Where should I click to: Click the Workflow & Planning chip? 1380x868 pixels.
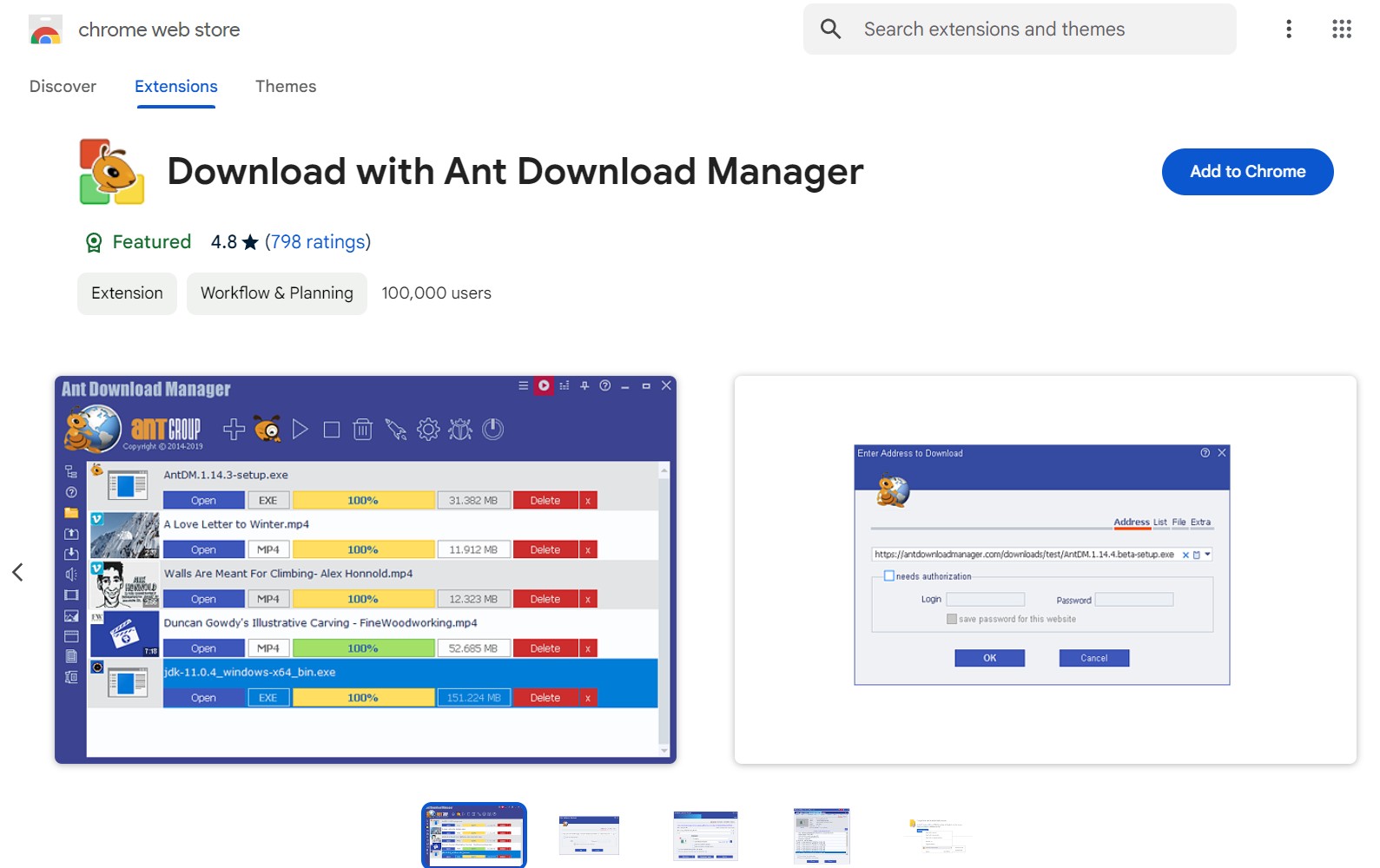[x=277, y=293]
